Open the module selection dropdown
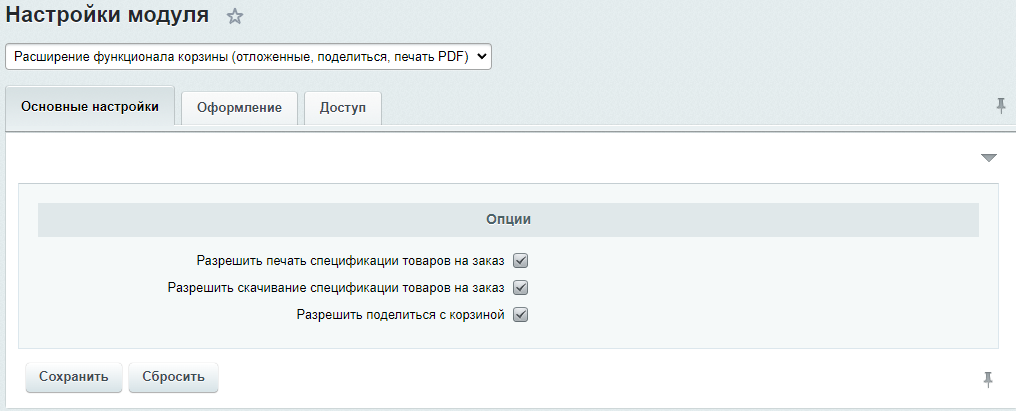Screen dimensions: 1016x411 point(249,57)
